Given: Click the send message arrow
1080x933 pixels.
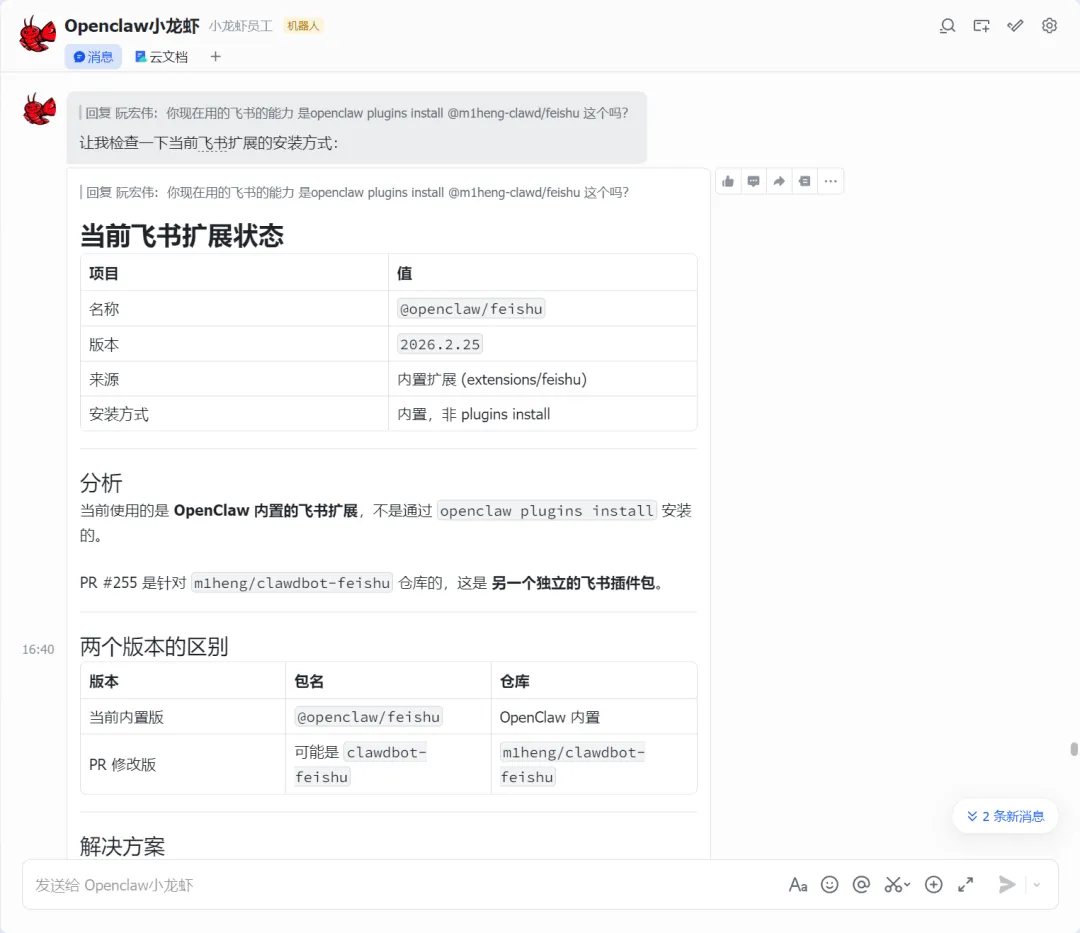Looking at the screenshot, I should pyautogui.click(x=1007, y=885).
